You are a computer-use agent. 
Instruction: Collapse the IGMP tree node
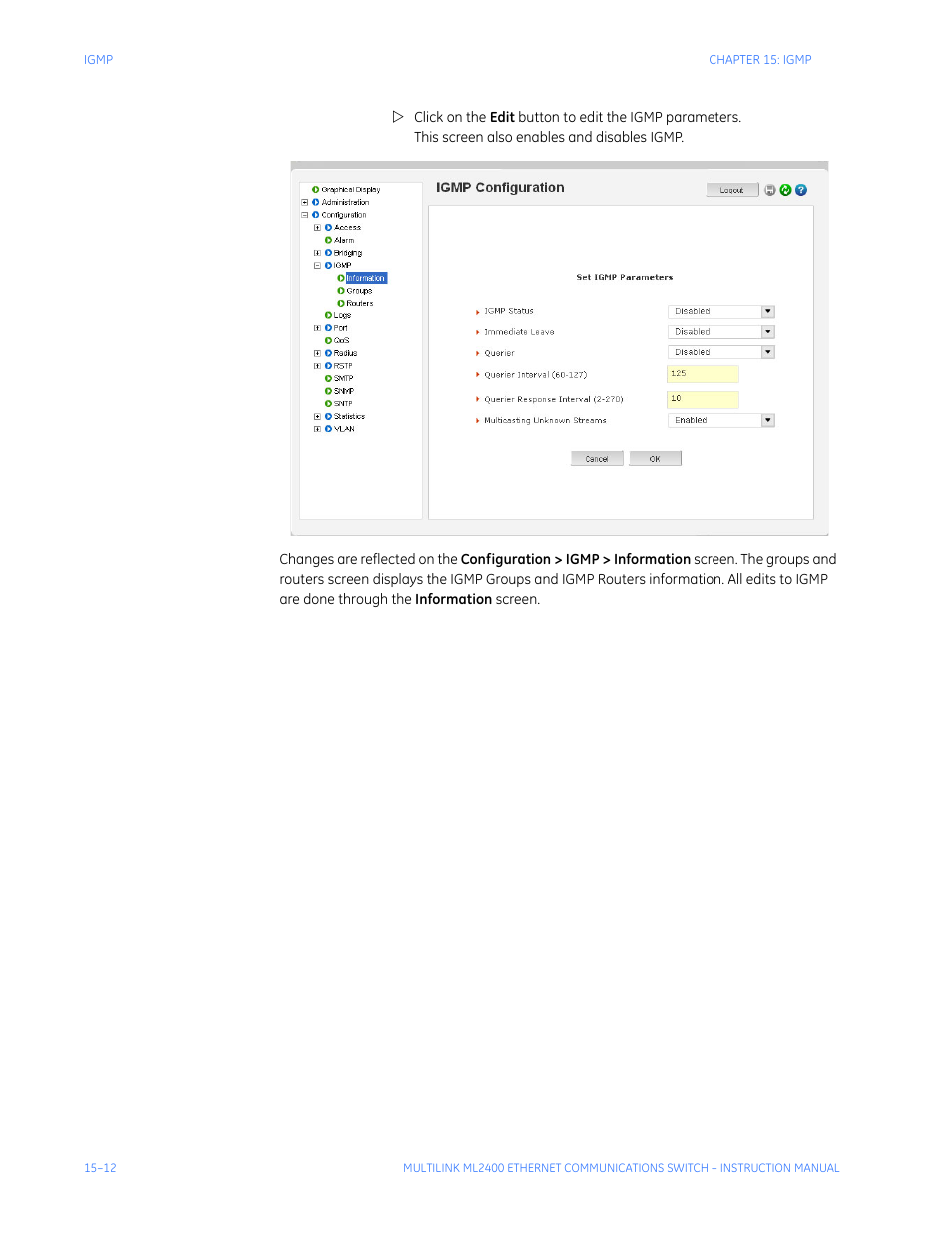point(317,266)
